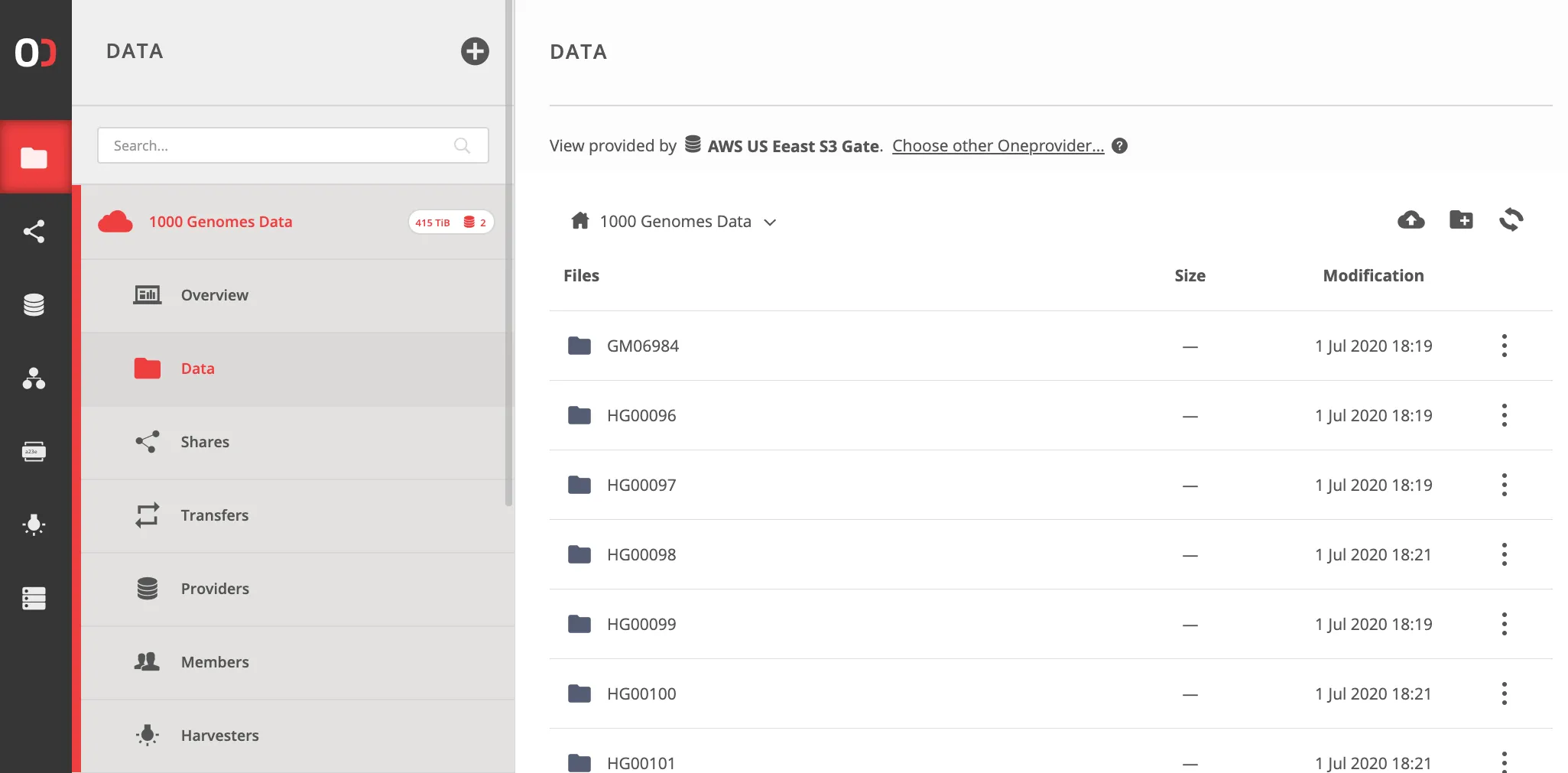
Task: Open the Onedata home logo
Action: (36, 54)
